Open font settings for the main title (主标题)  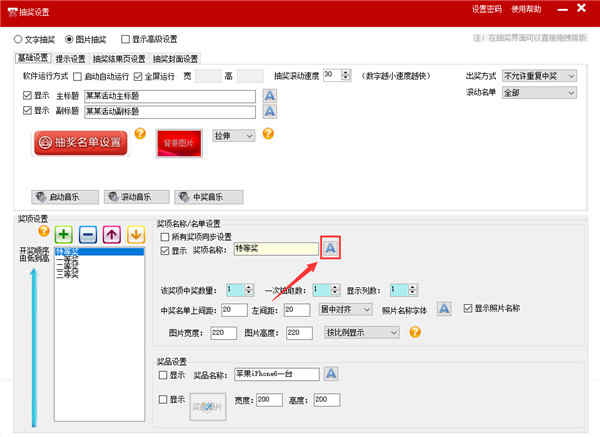tap(270, 95)
